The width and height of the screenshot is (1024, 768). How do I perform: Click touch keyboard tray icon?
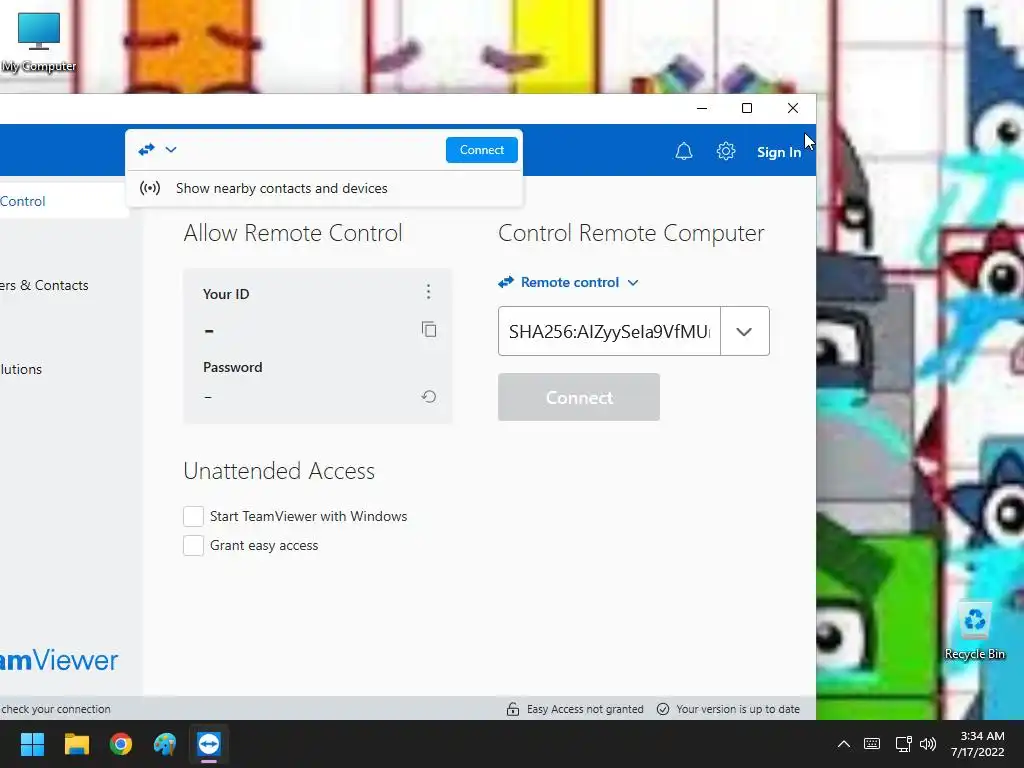(x=872, y=744)
